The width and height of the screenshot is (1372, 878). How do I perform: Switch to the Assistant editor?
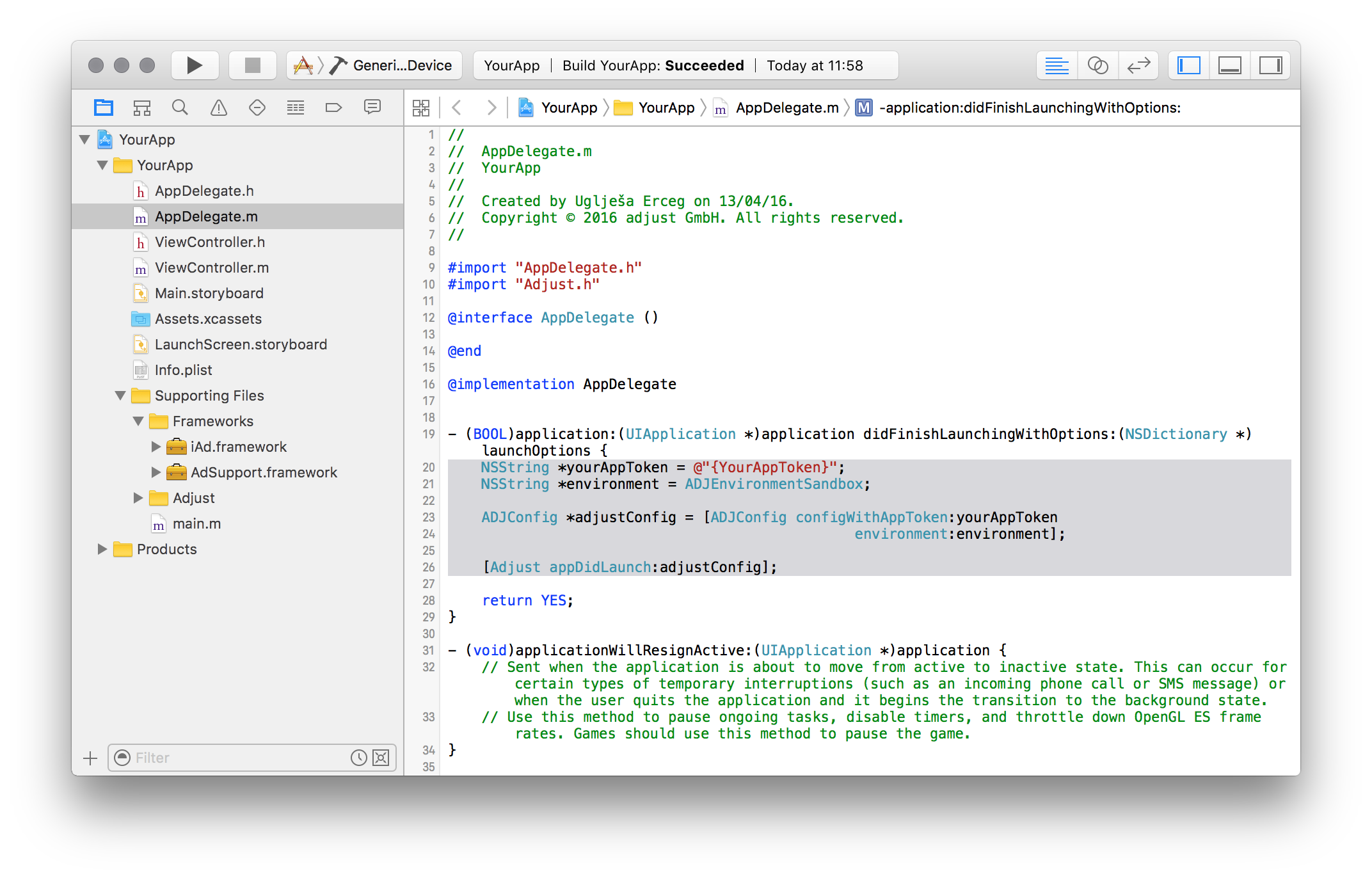coord(1097,65)
